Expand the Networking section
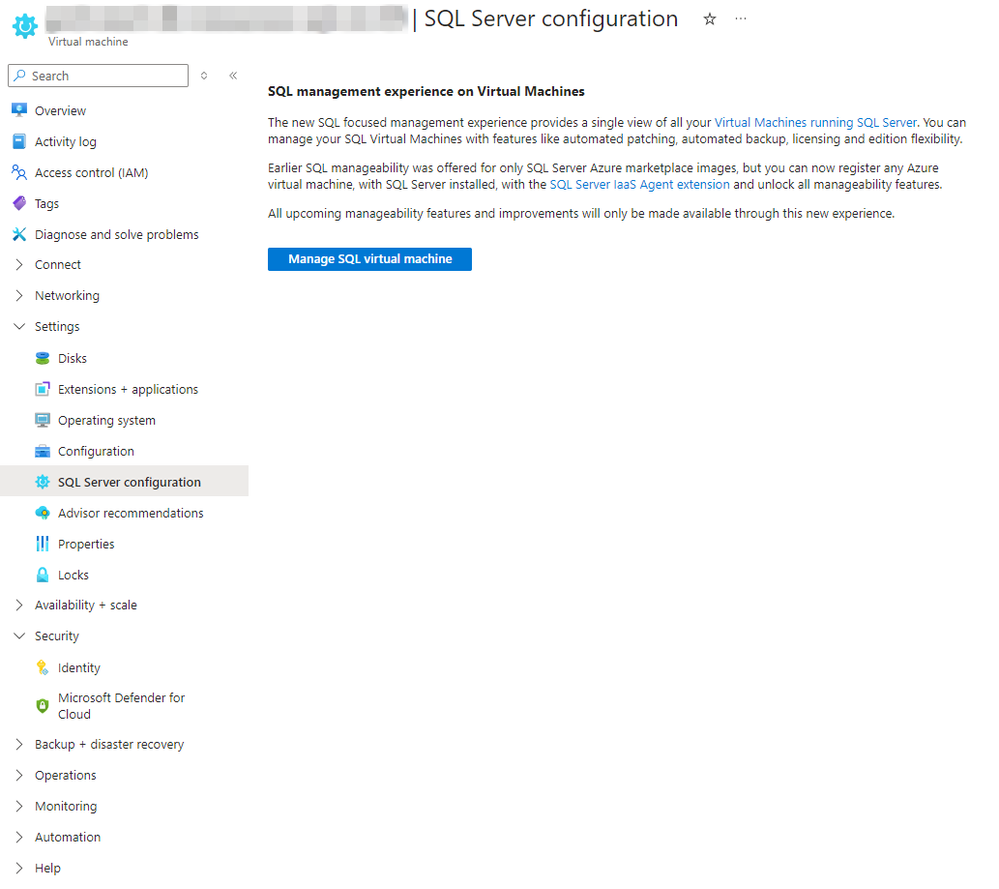The width and height of the screenshot is (999, 889). (x=19, y=295)
